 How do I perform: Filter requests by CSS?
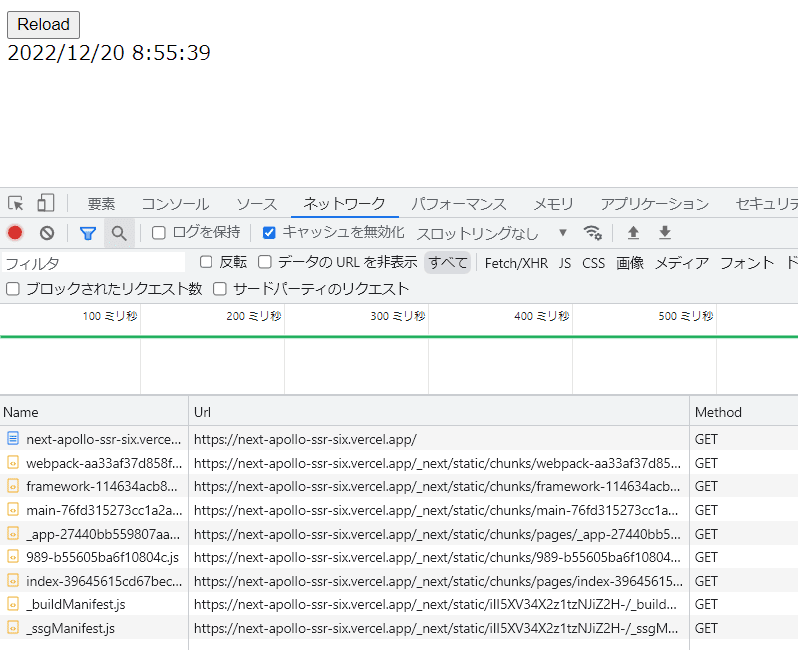(593, 263)
